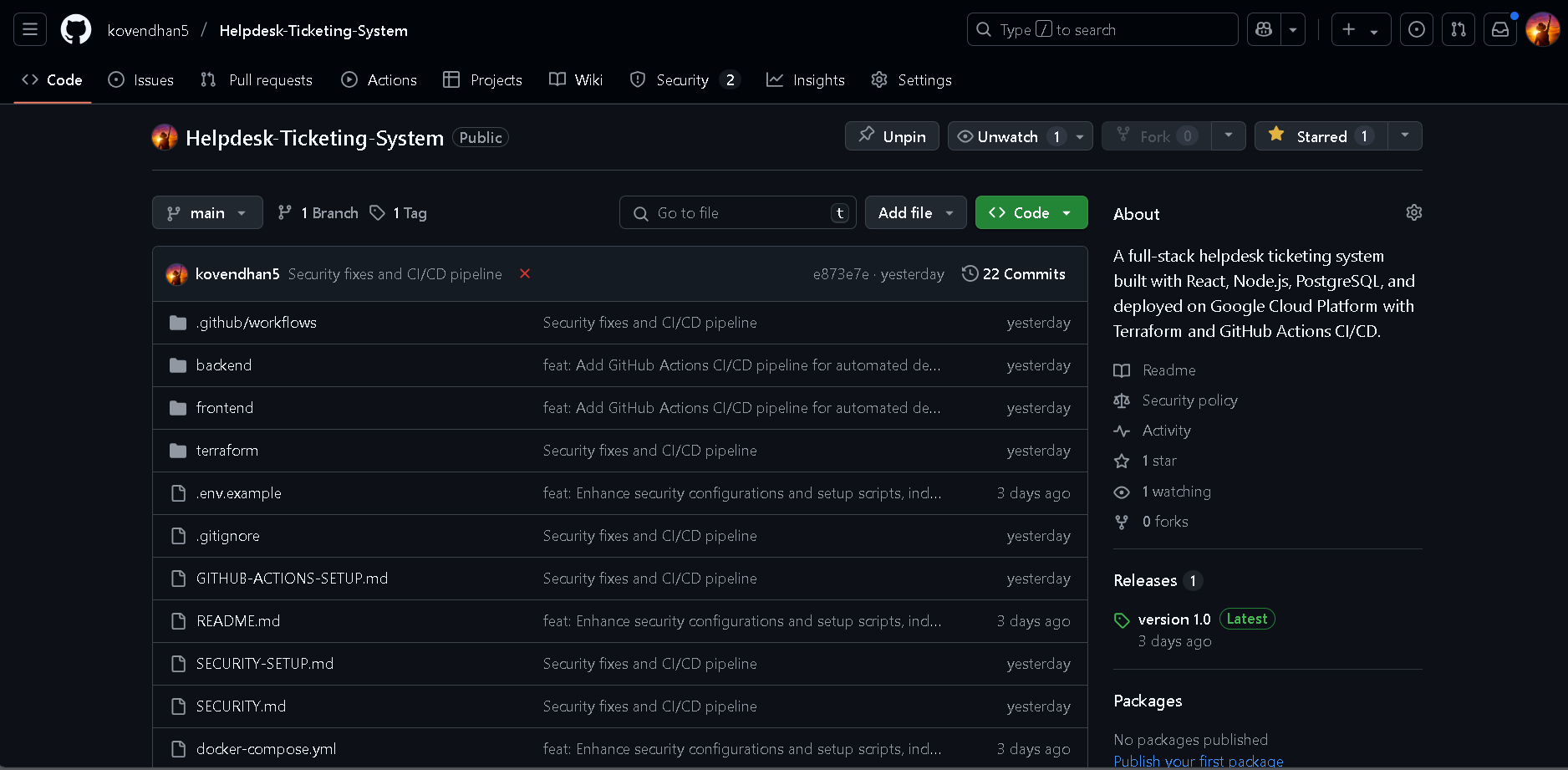The image size is (1568, 770).
Task: Open the SECURITY-SETUP.md file
Action: click(x=265, y=664)
